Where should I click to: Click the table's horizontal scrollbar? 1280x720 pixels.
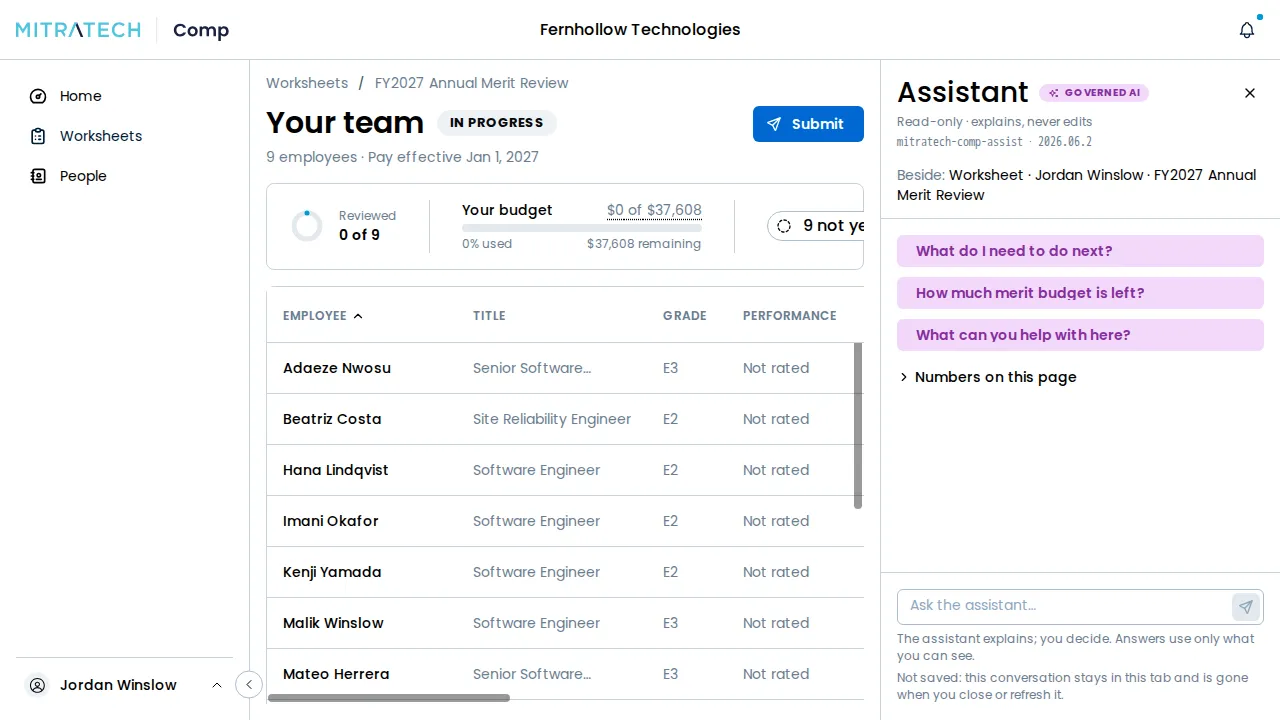click(x=389, y=698)
